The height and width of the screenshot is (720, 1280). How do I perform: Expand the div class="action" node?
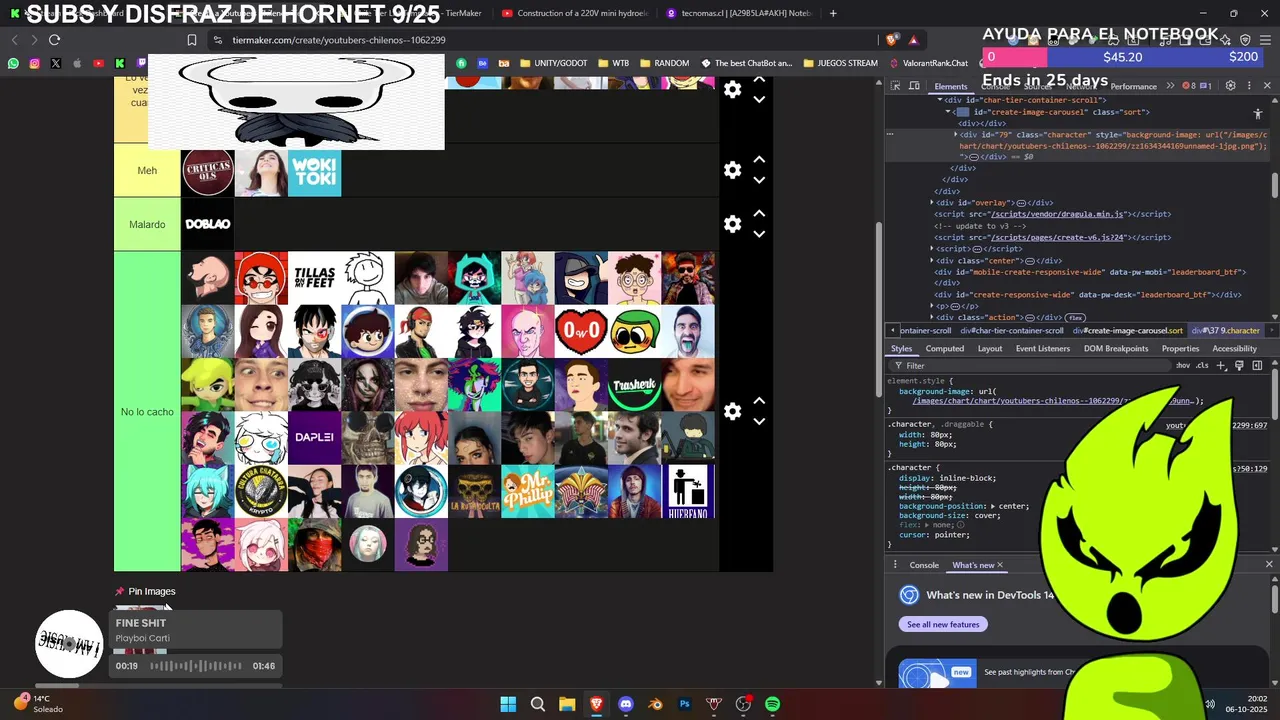tap(932, 317)
